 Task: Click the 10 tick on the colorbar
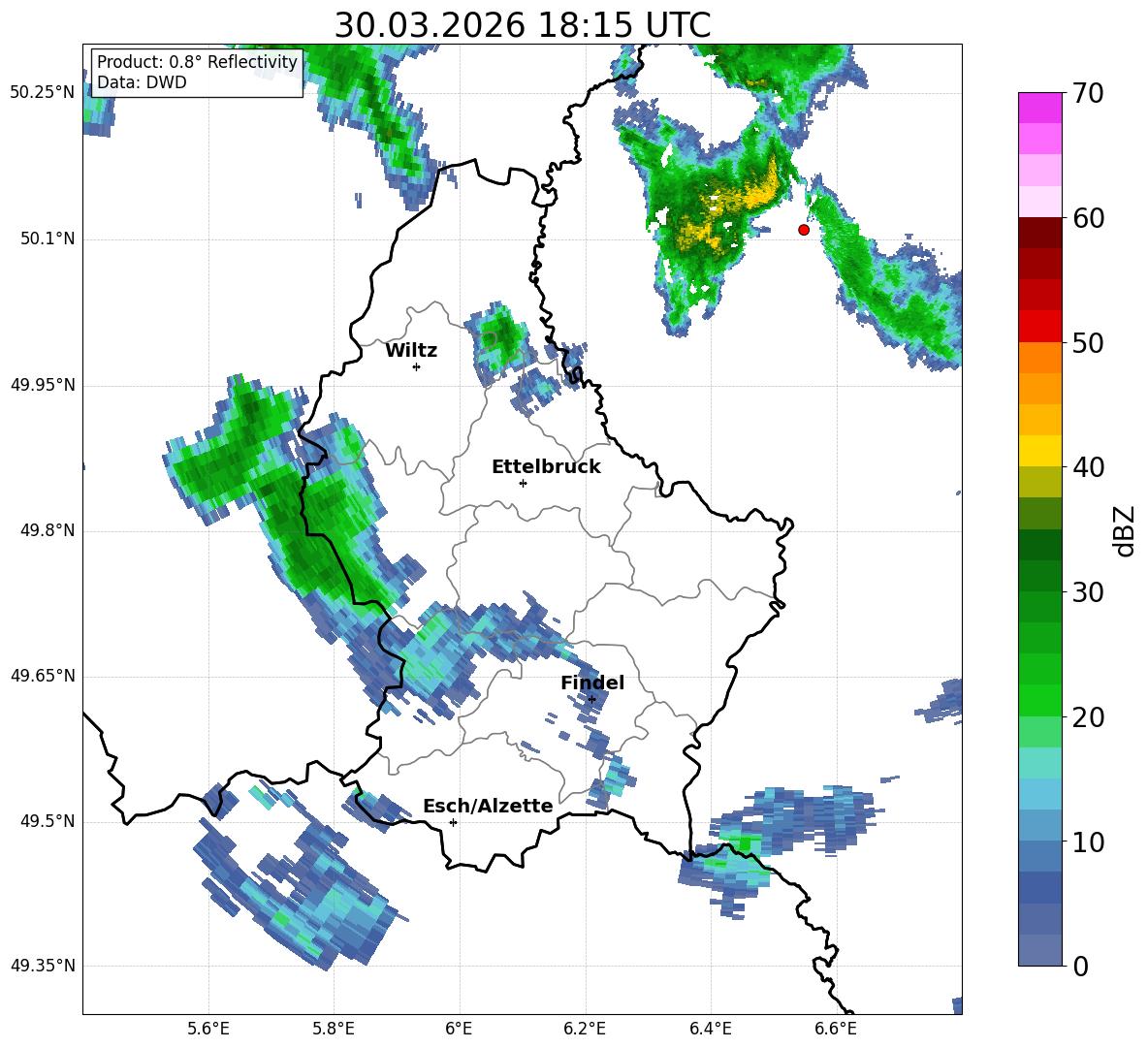click(x=1087, y=842)
